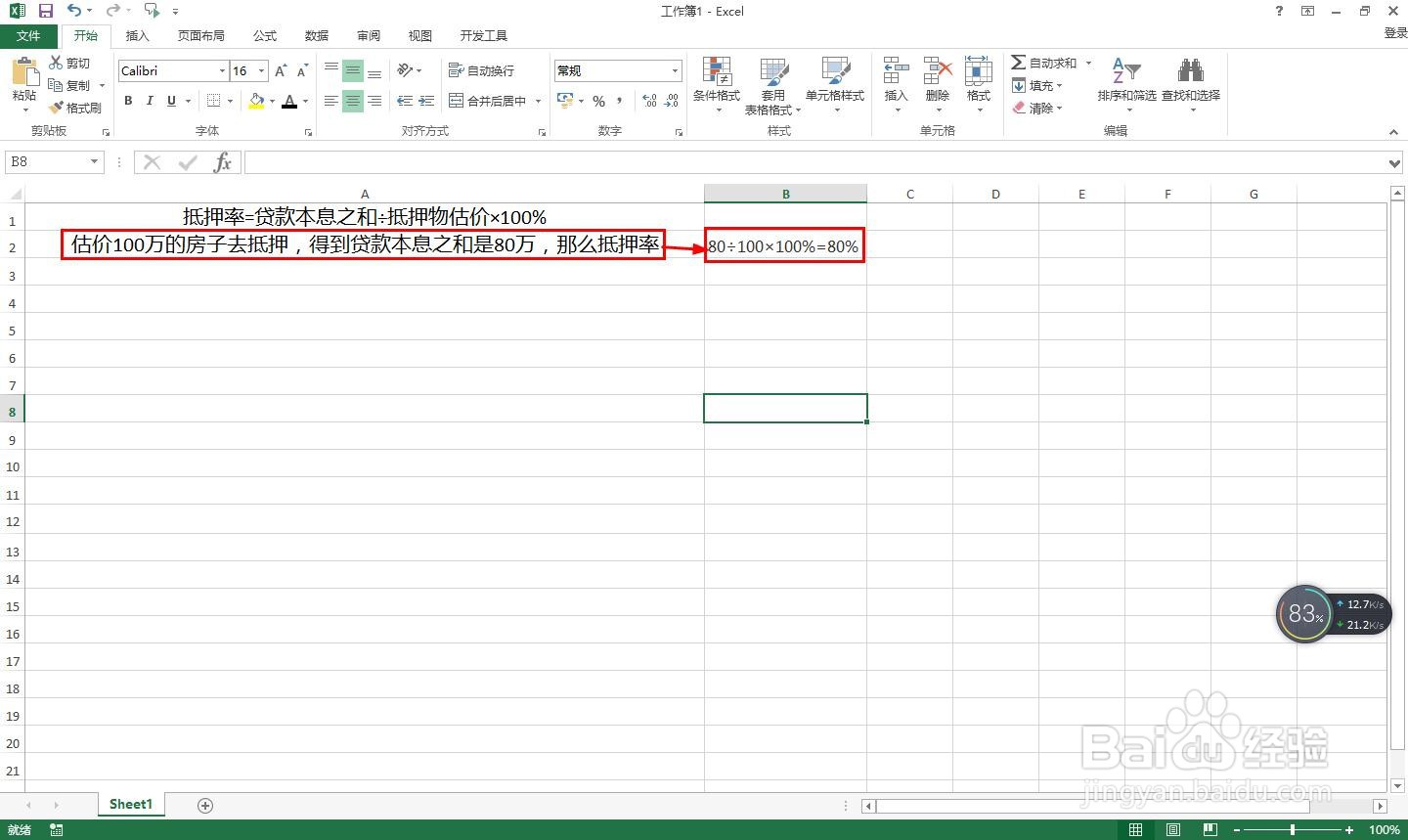The height and width of the screenshot is (840, 1408).
Task: Click the formula bar input field
Action: tap(815, 162)
